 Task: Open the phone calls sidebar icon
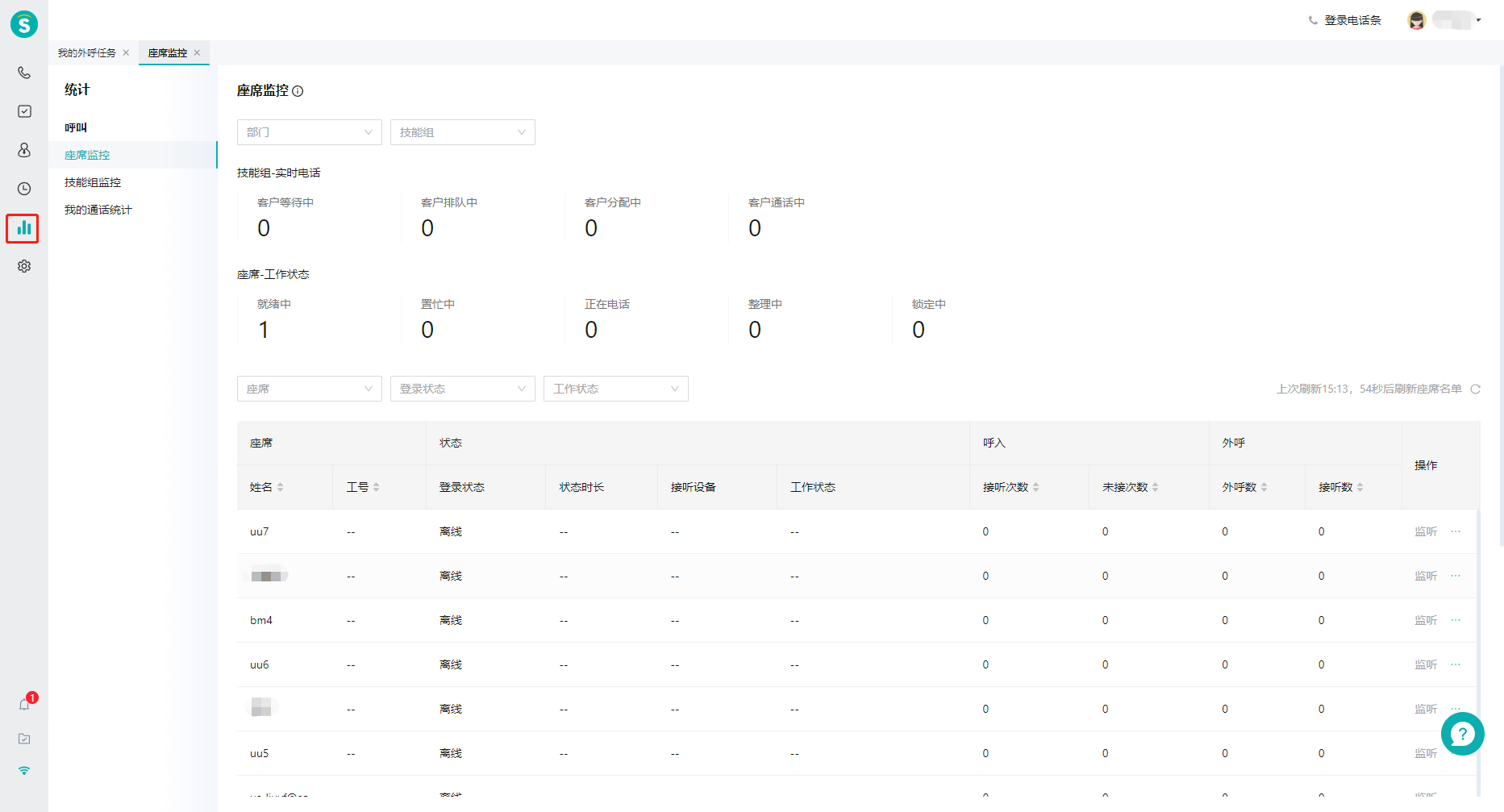coord(24,73)
